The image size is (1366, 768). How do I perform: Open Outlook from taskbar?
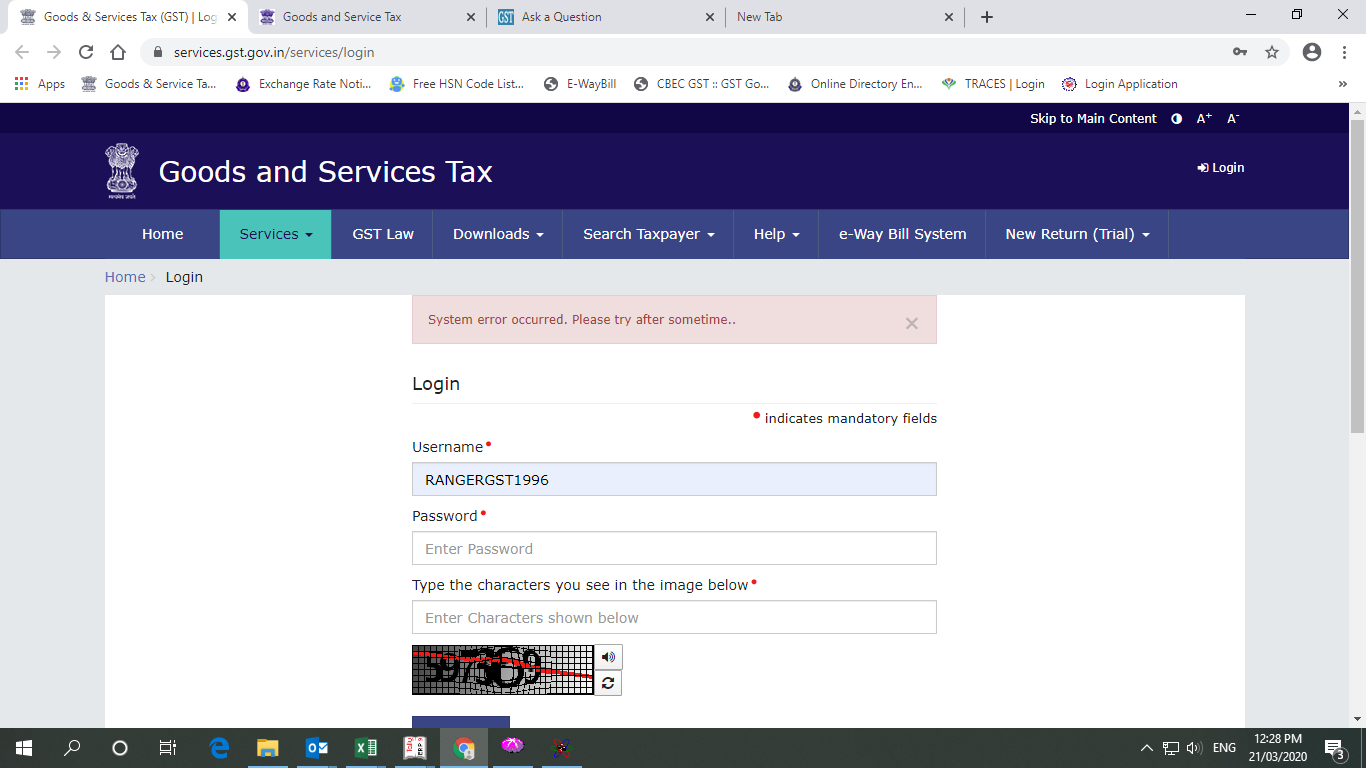(316, 748)
